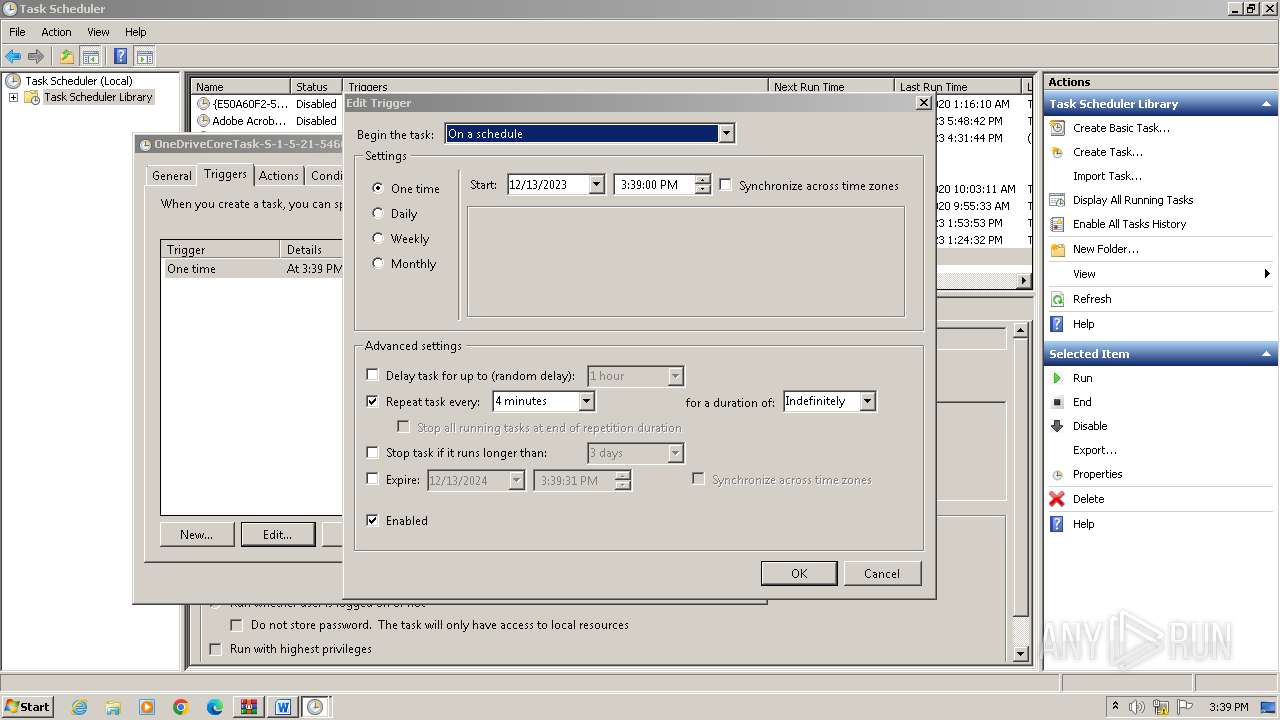The image size is (1280, 720).
Task: Click Cancel in Edit Trigger dialog
Action: point(882,573)
